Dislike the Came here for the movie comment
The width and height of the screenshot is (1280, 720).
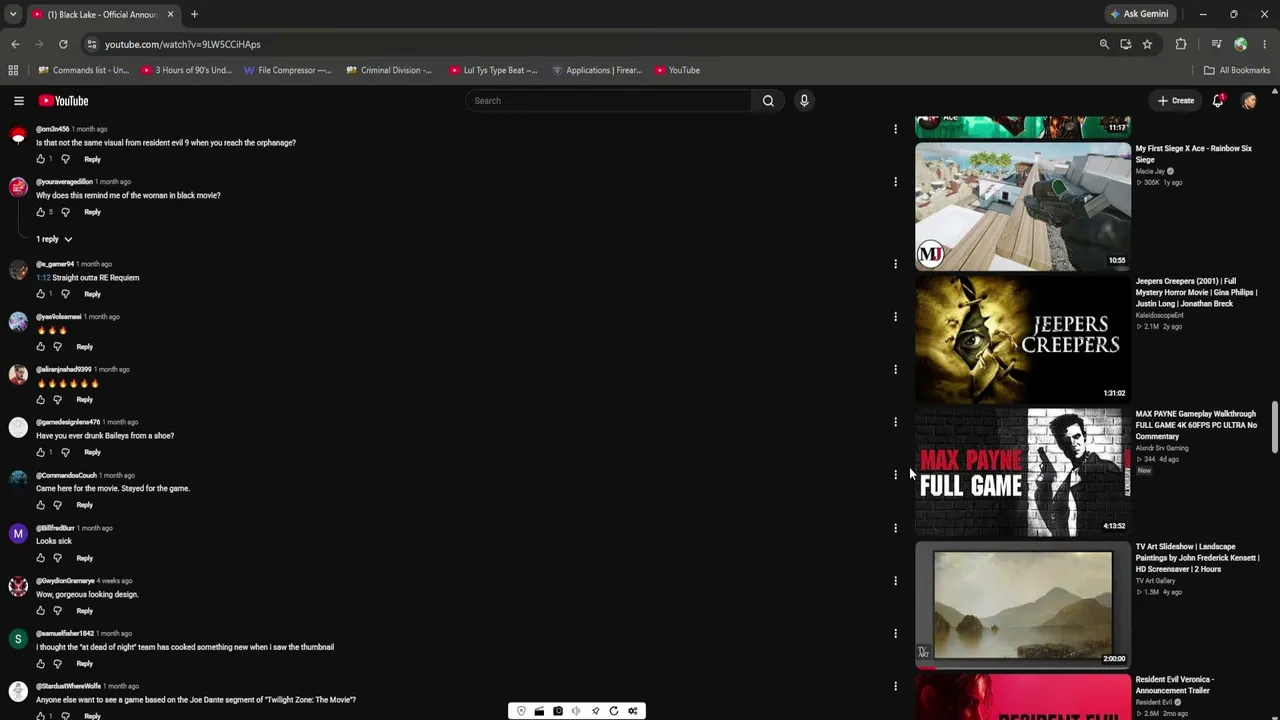(58, 505)
